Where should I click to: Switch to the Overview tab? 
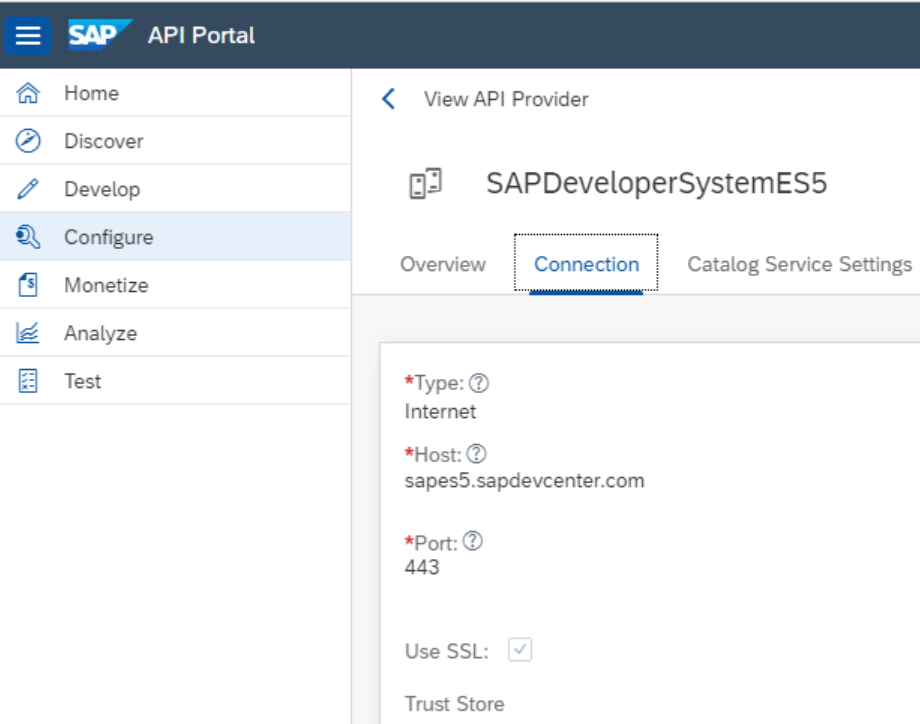[443, 265]
